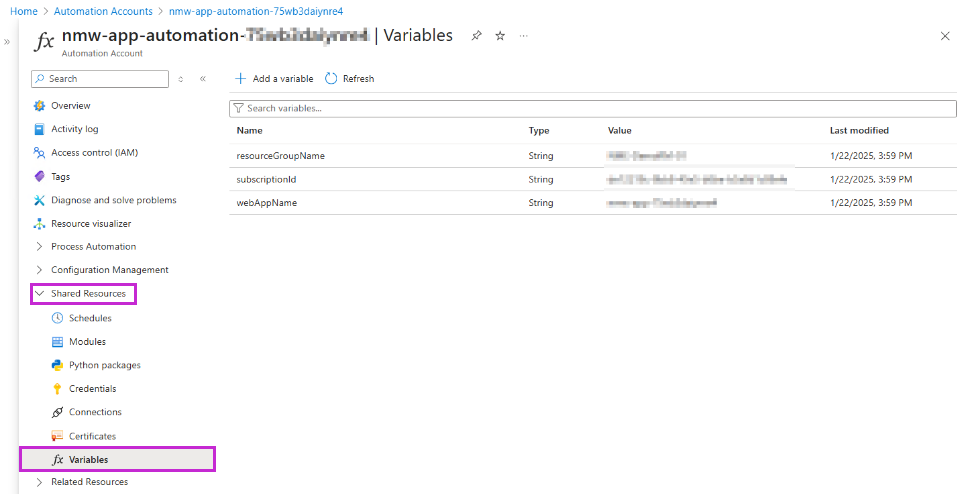
Task: Click the Access control (IAM) people icon
Action: pos(39,152)
